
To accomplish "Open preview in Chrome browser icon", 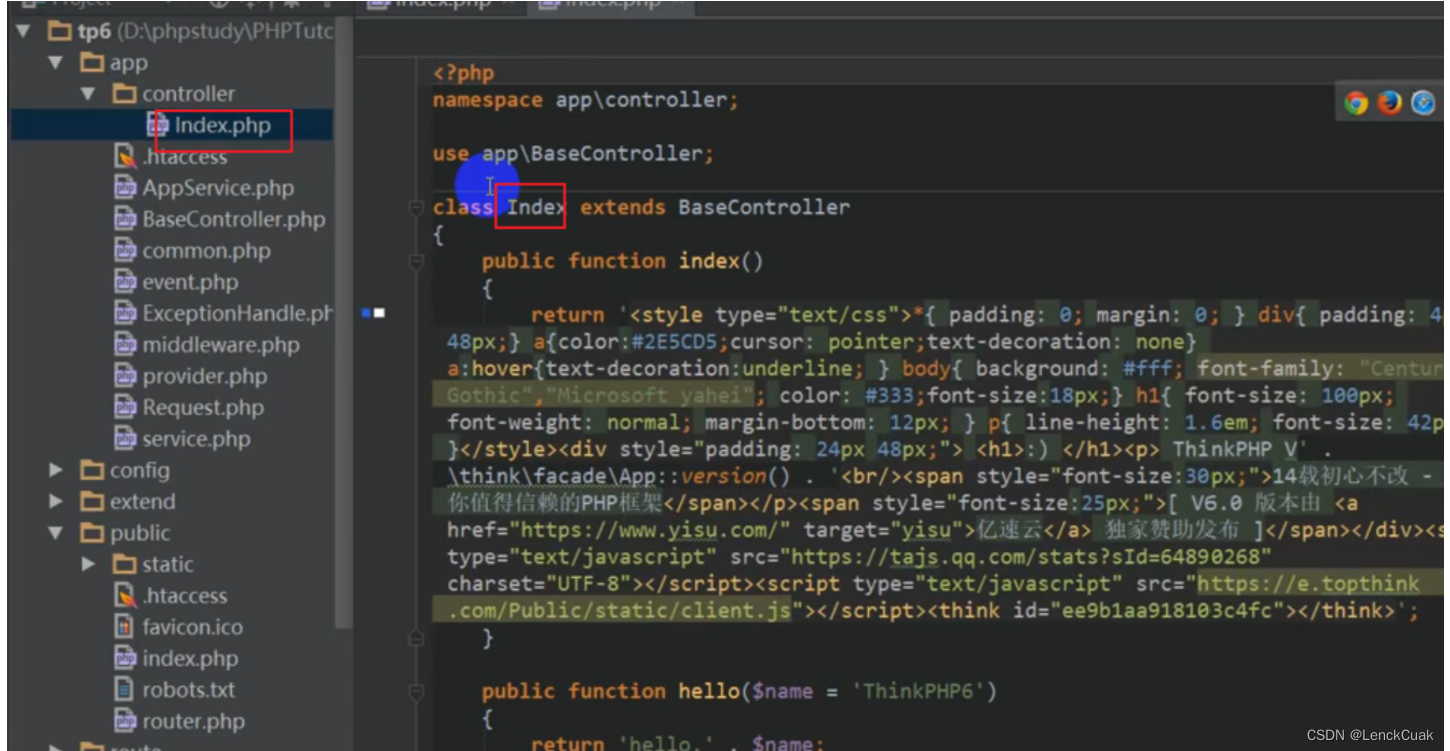I will click(1356, 103).
